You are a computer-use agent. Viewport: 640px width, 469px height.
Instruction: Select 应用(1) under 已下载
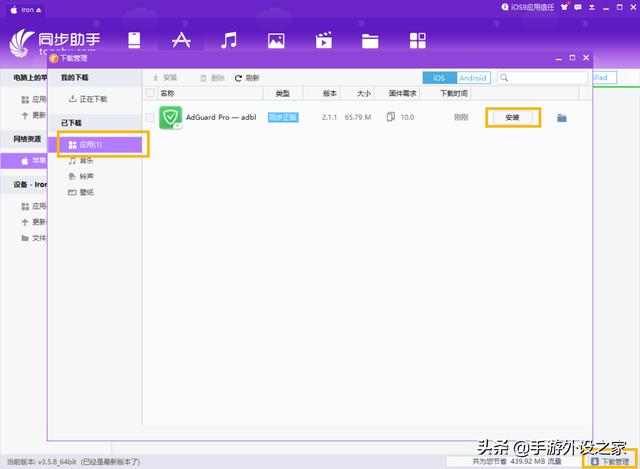tap(95, 144)
